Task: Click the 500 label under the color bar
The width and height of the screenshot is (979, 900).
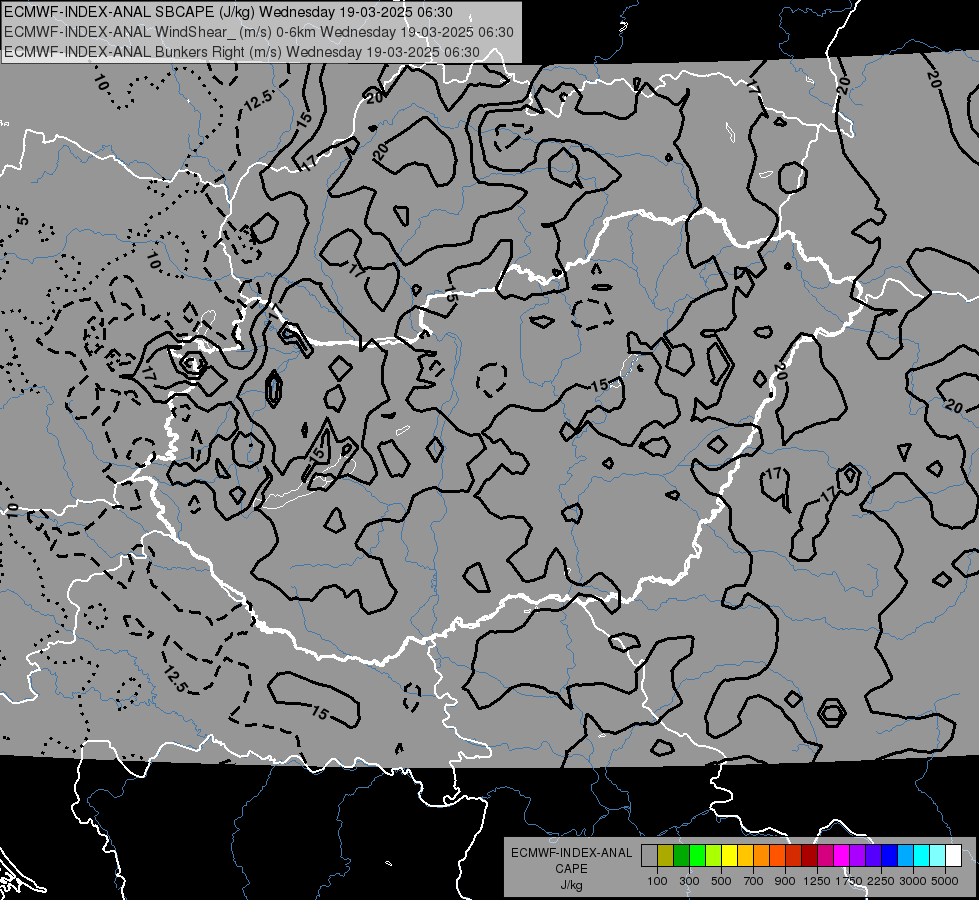Action: pyautogui.click(x=721, y=881)
